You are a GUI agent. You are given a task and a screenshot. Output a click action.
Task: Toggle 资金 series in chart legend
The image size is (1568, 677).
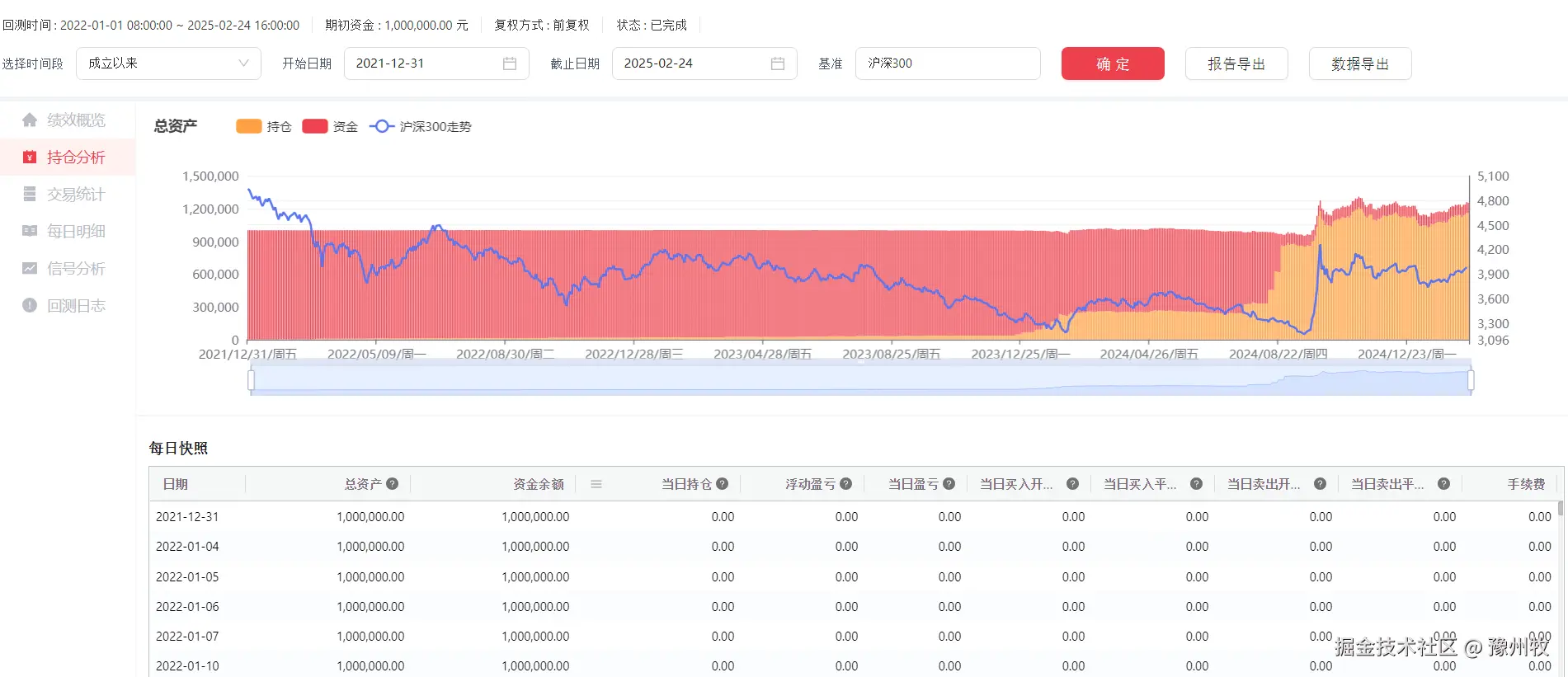[x=330, y=126]
